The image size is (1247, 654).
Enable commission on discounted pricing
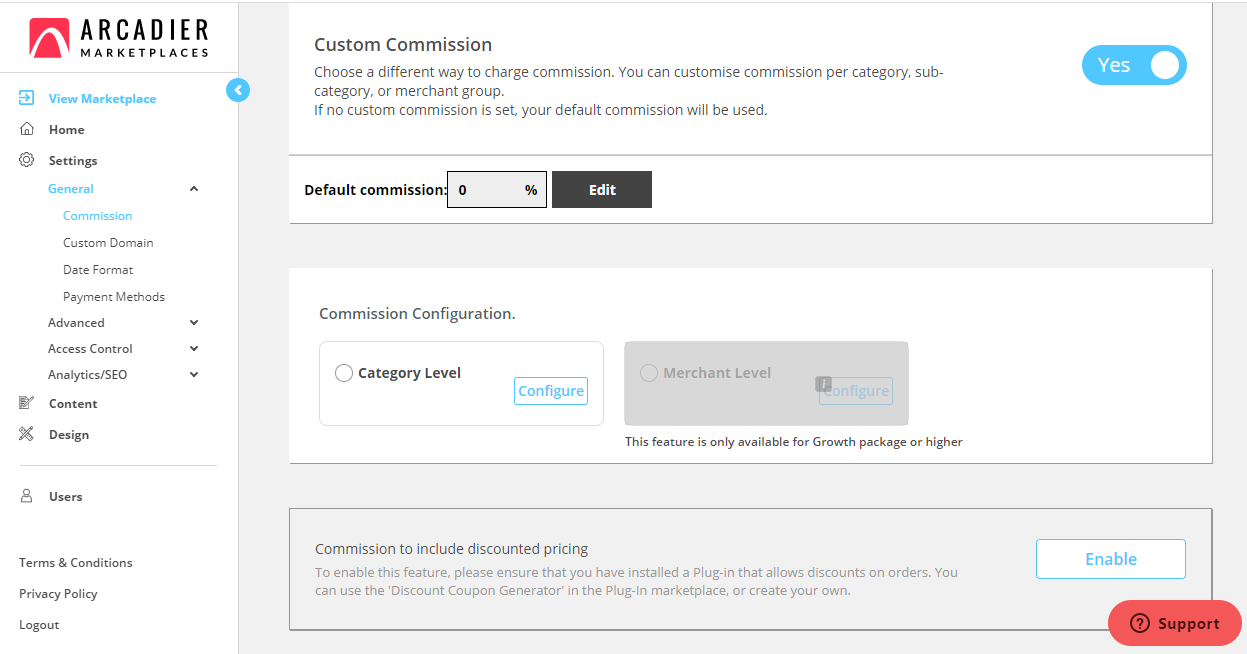pyautogui.click(x=1110, y=559)
